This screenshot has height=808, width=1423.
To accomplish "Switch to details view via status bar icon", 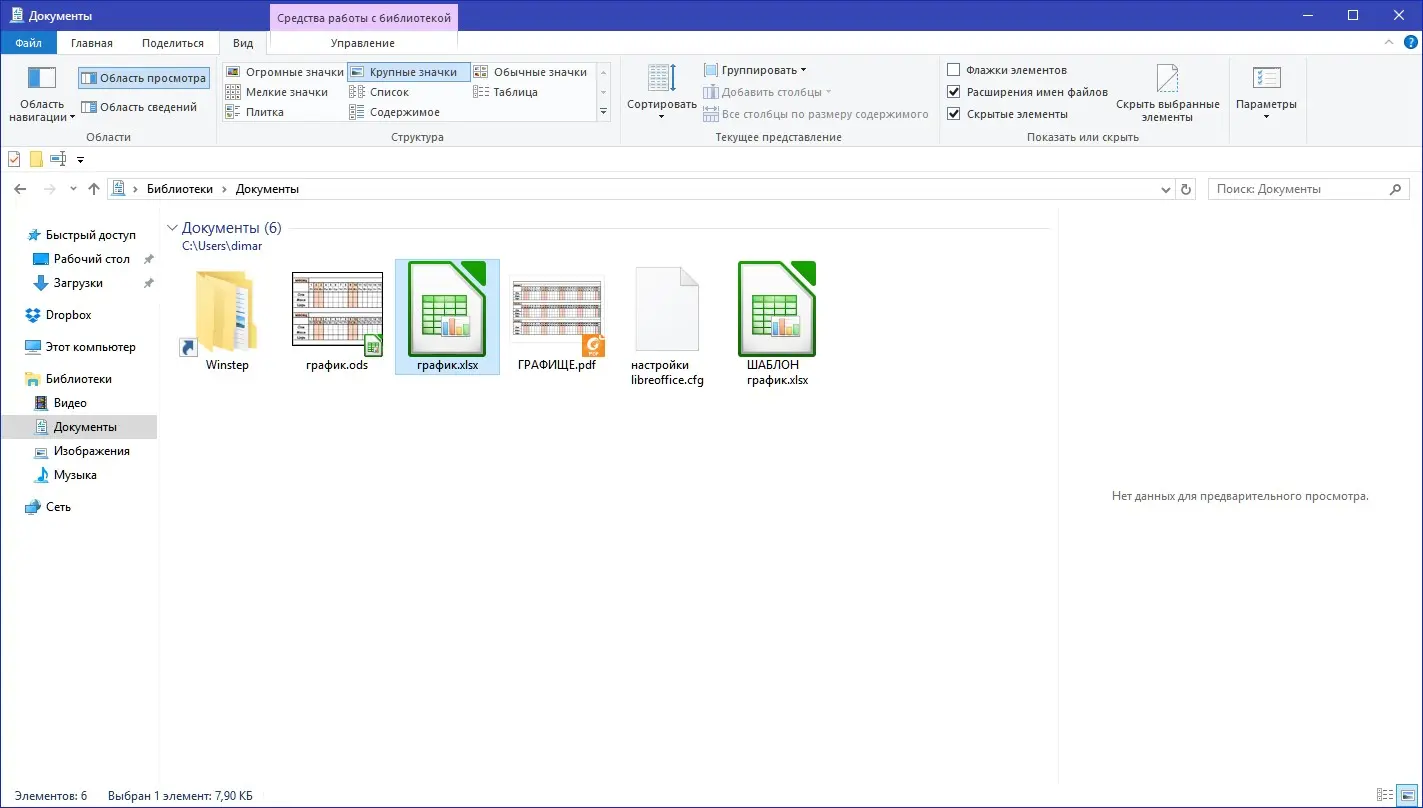I will (1385, 795).
